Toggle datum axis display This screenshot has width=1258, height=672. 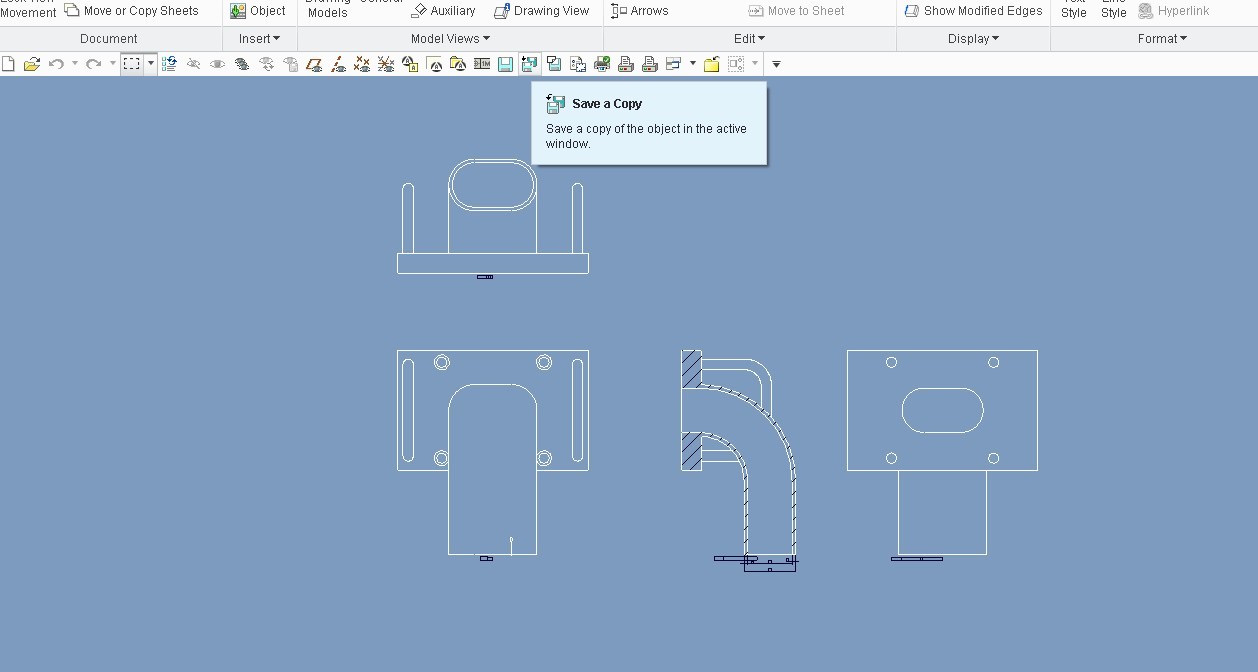[x=339, y=64]
